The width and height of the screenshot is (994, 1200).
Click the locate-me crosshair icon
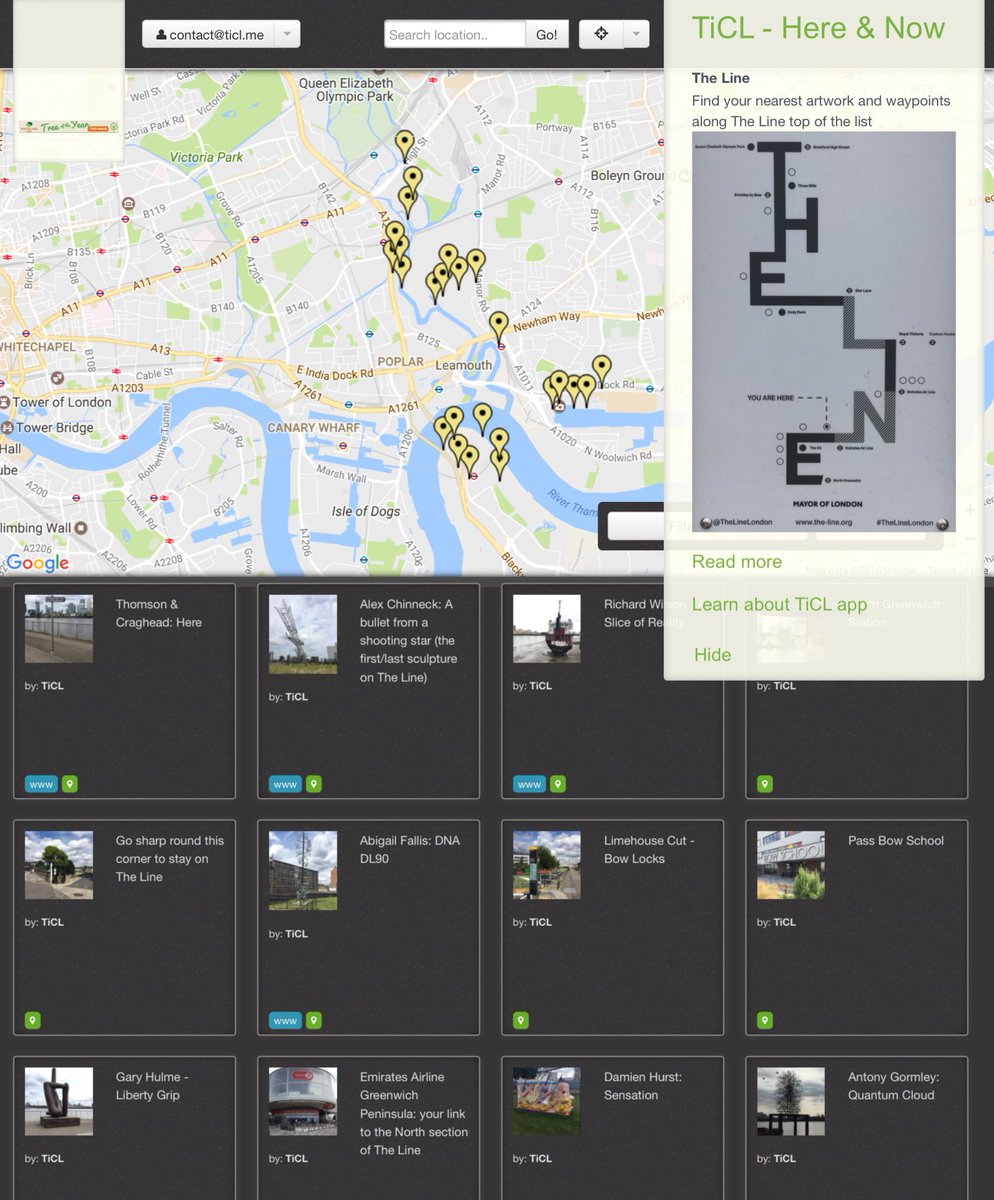point(601,34)
